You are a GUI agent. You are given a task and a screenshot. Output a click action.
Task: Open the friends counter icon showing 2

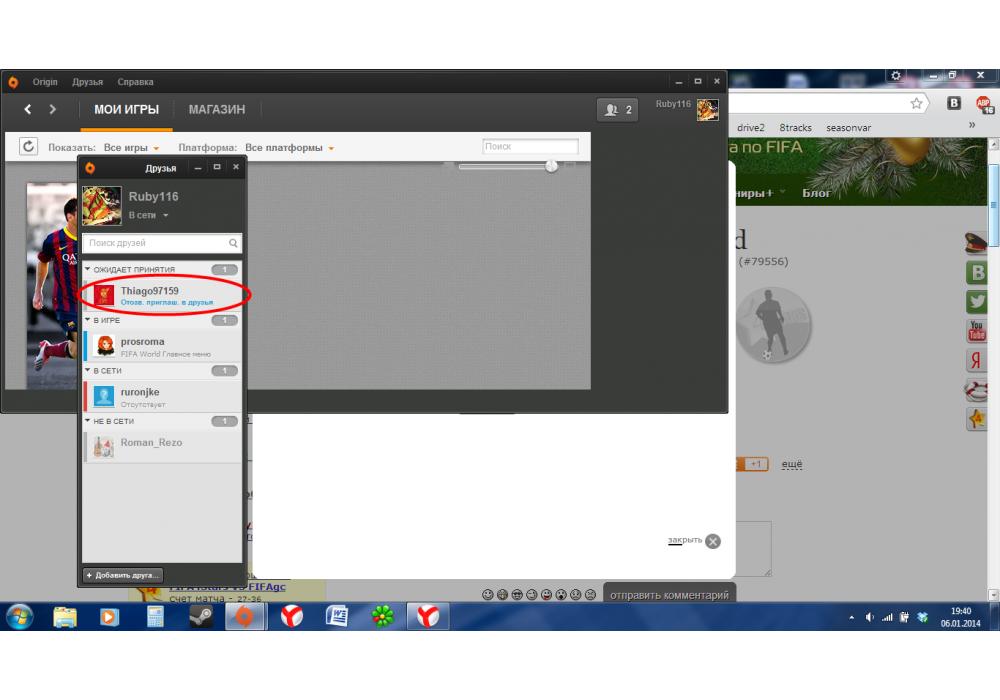coord(617,110)
